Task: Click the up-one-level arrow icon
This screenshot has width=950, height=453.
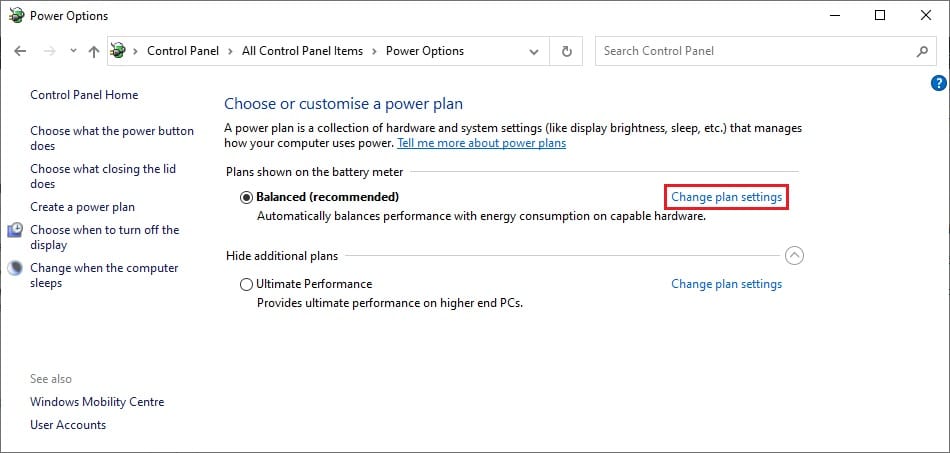Action: [93, 51]
